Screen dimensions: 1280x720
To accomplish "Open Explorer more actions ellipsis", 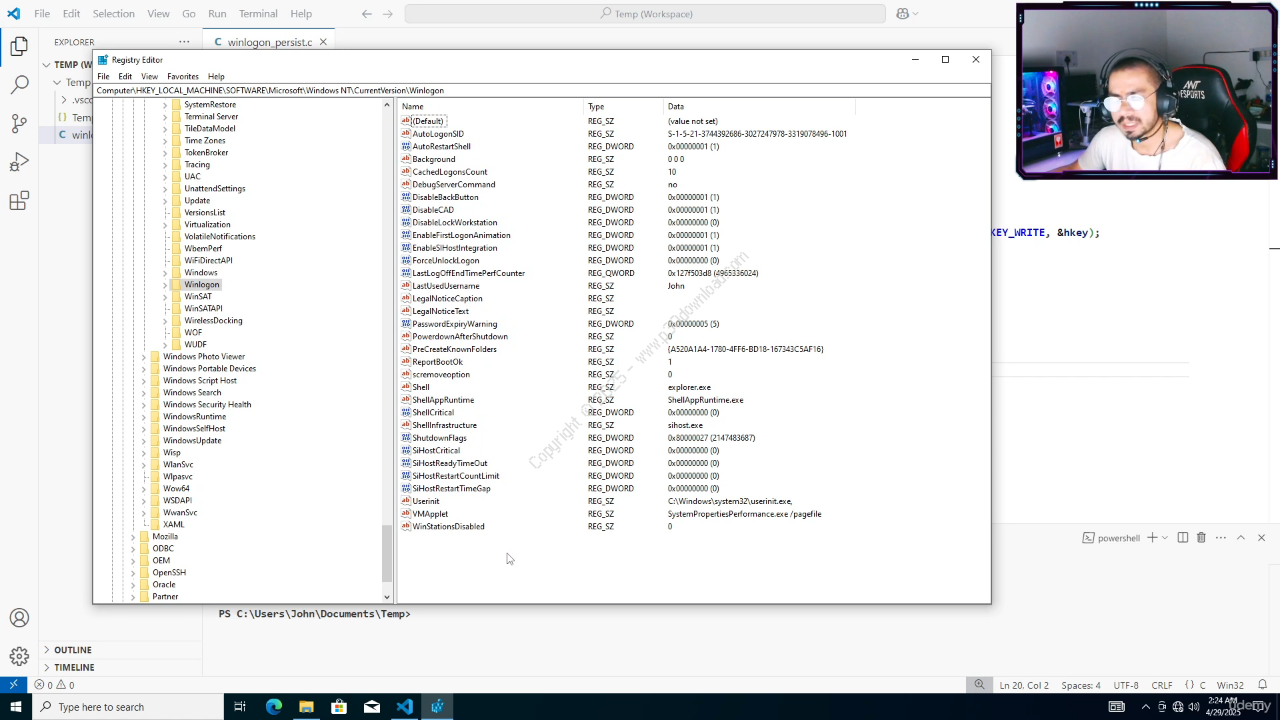I will (x=184, y=42).
